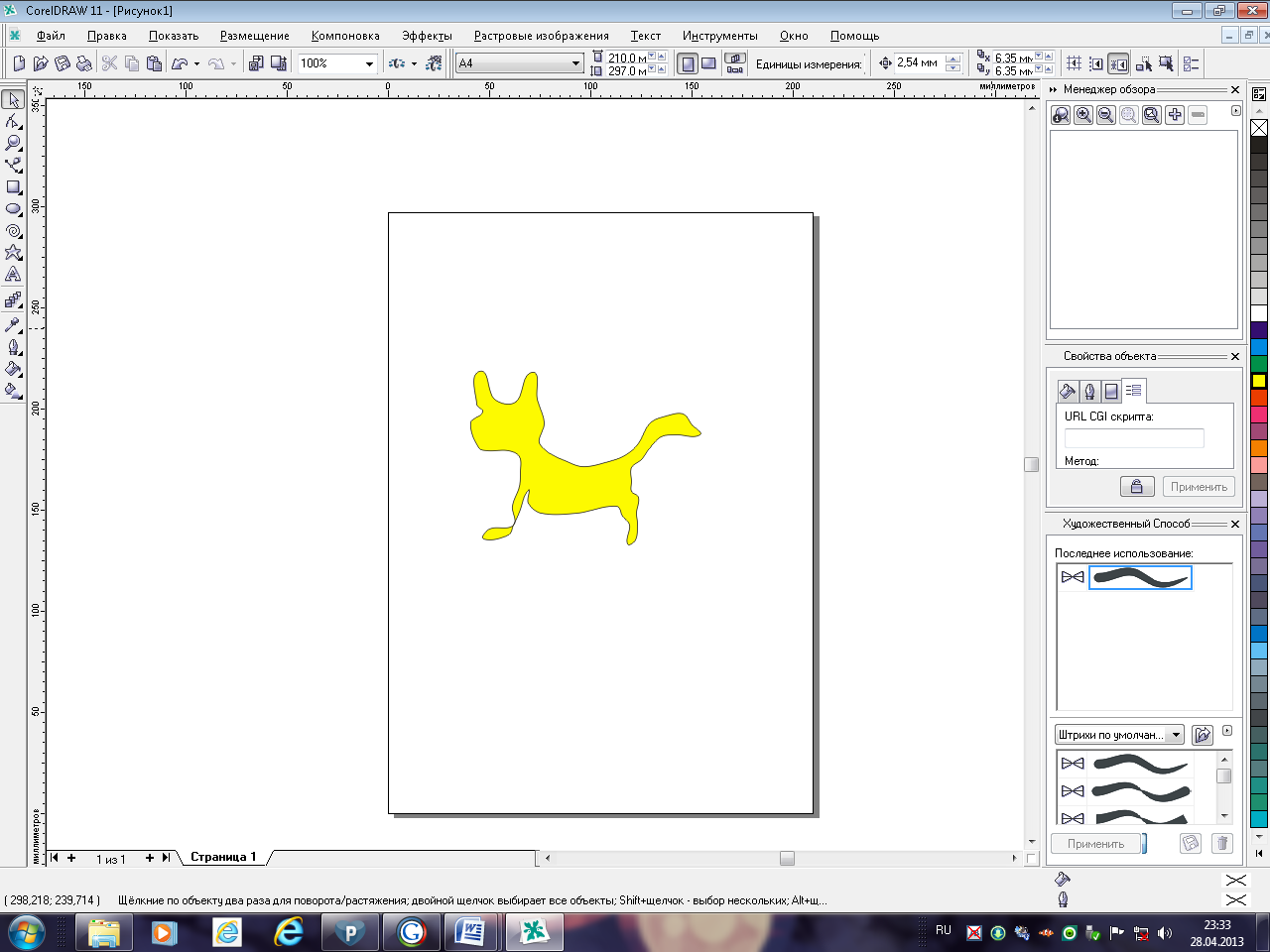Open the Undo history dropdown arrow

tap(196, 63)
